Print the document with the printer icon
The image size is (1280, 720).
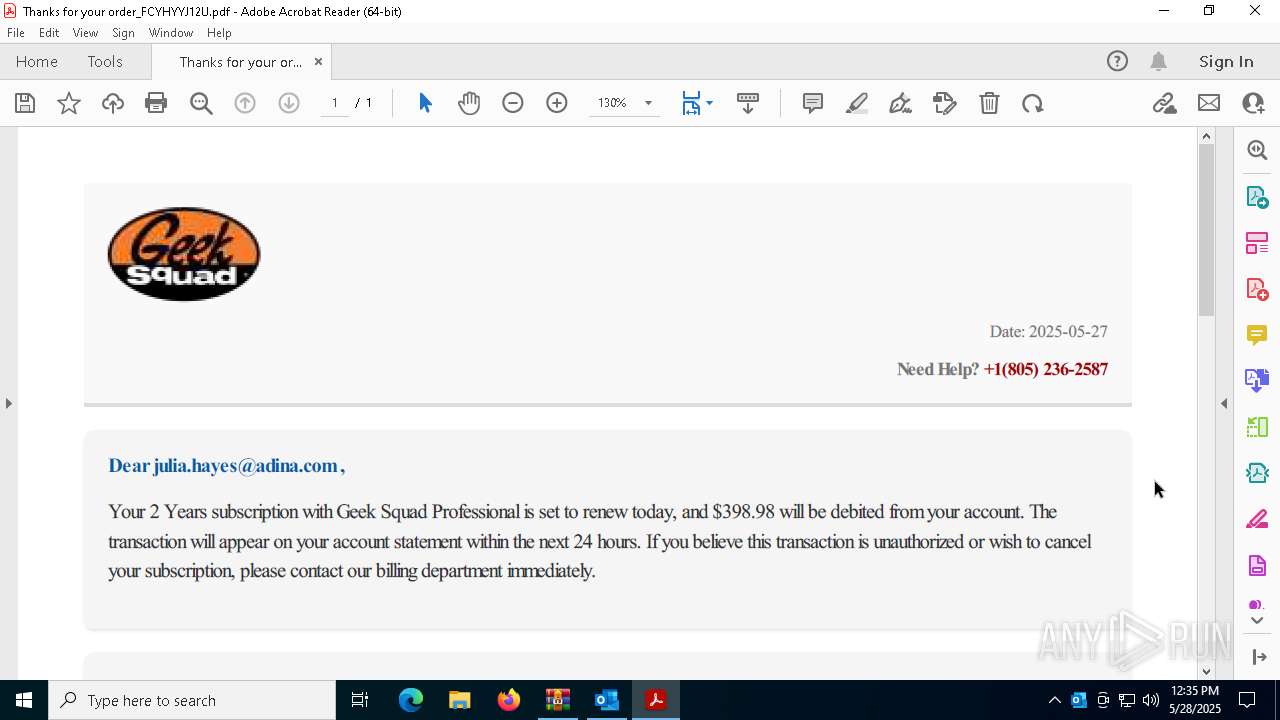[156, 103]
